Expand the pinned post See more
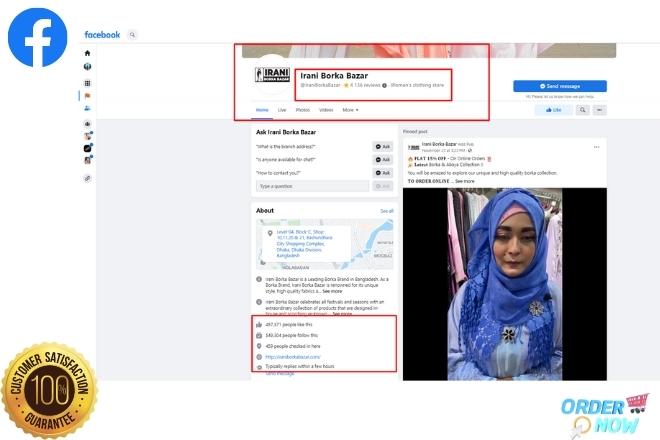The width and height of the screenshot is (660, 440). pos(465,181)
